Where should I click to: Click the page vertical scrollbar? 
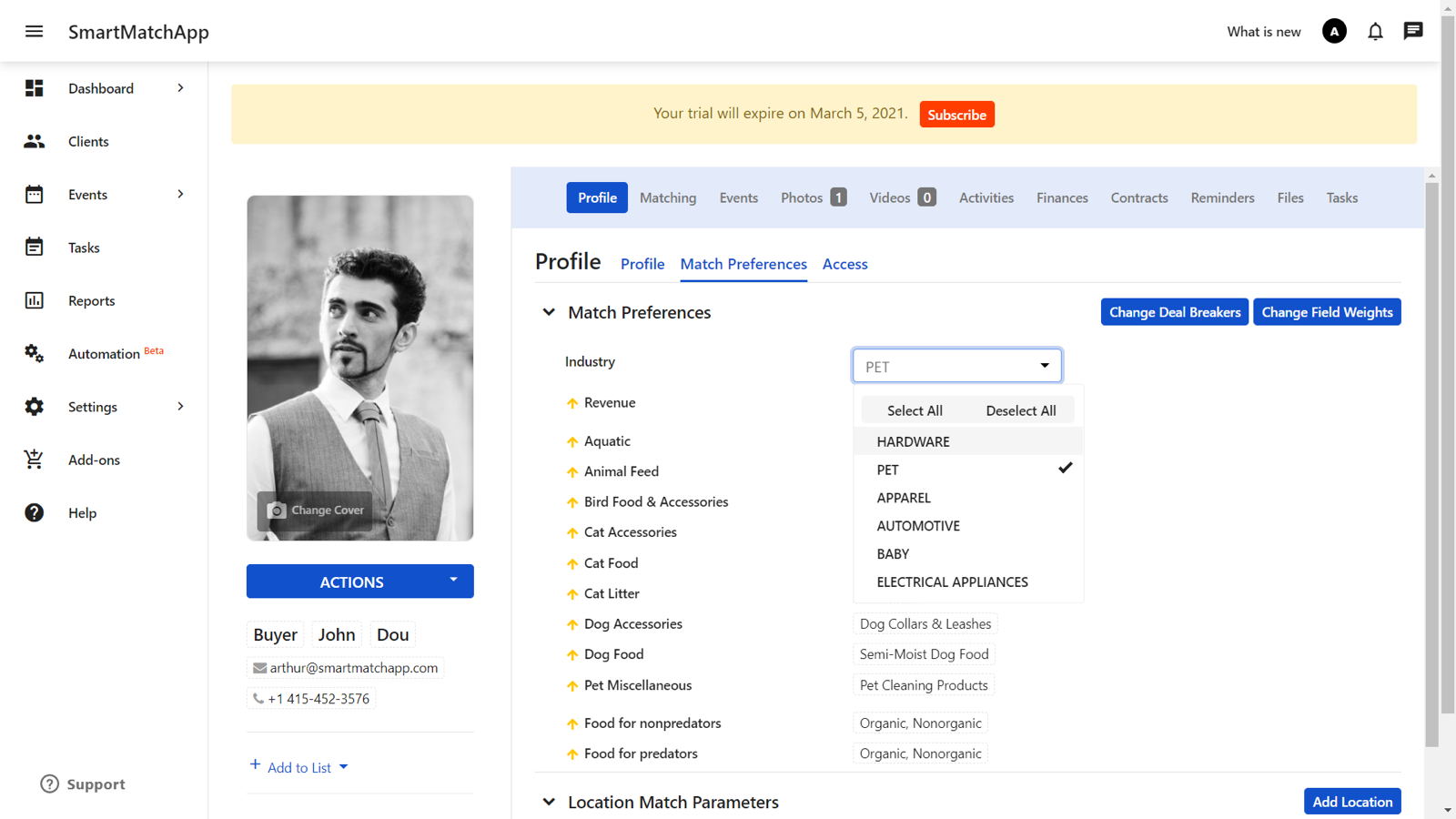[x=1448, y=364]
